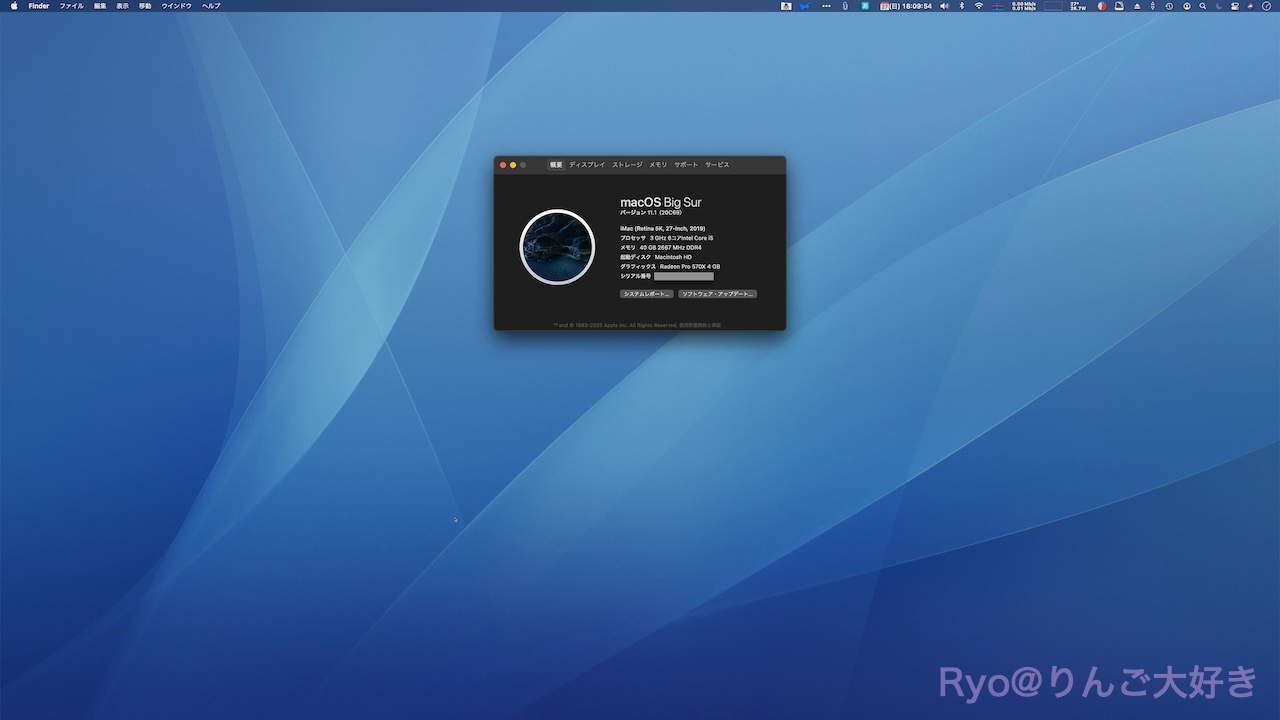Click the Spotlight search magnifier icon
This screenshot has width=1280, height=720.
(1202, 6)
